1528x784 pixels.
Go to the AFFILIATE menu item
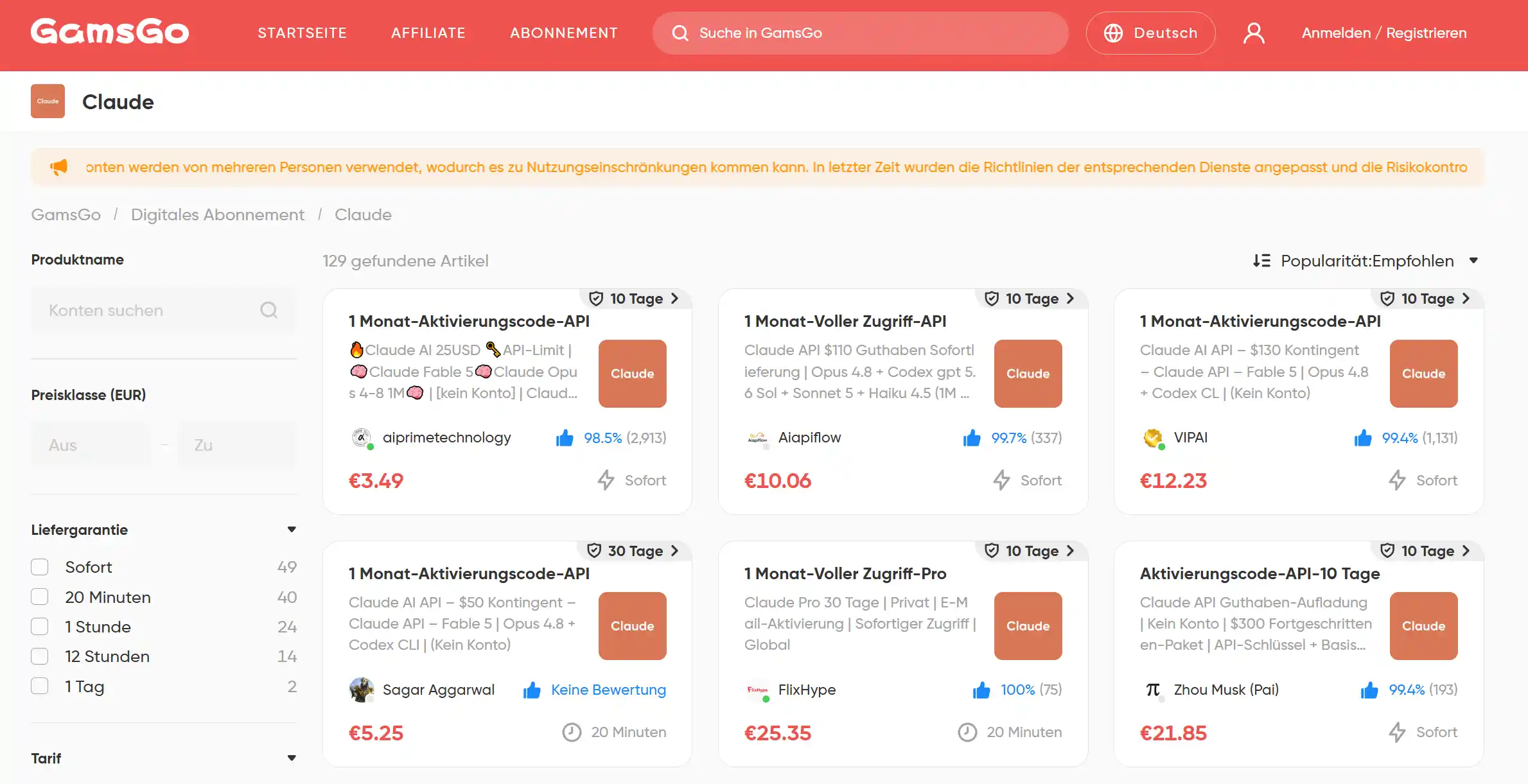[x=428, y=33]
